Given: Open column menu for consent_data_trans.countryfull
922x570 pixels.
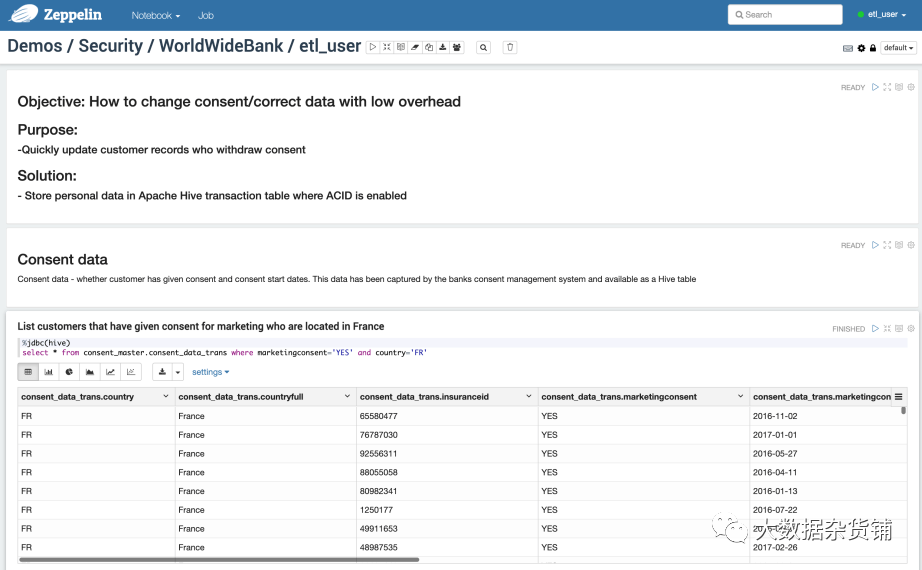Looking at the screenshot, I should coord(347,396).
